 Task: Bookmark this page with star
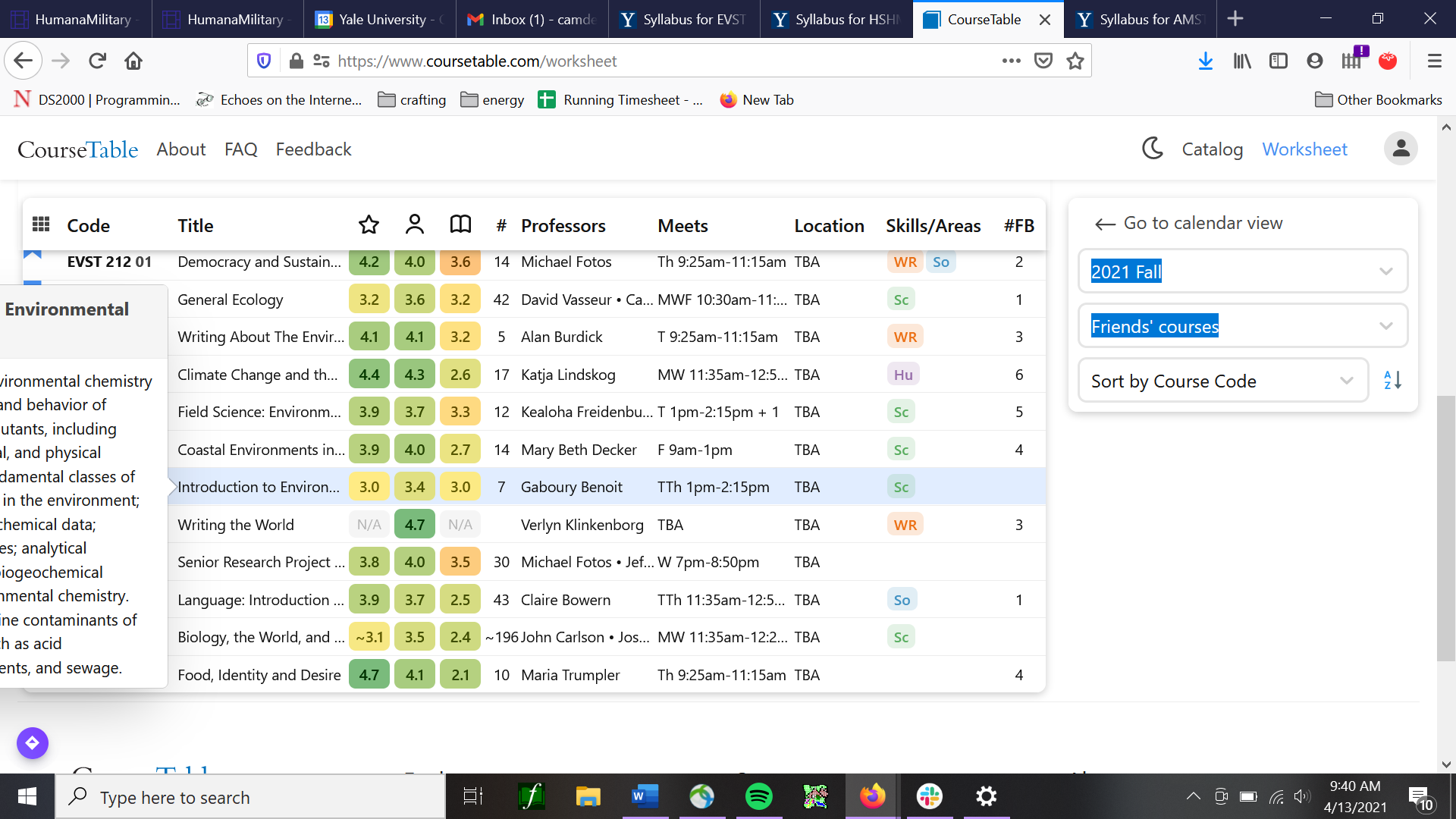[1075, 61]
